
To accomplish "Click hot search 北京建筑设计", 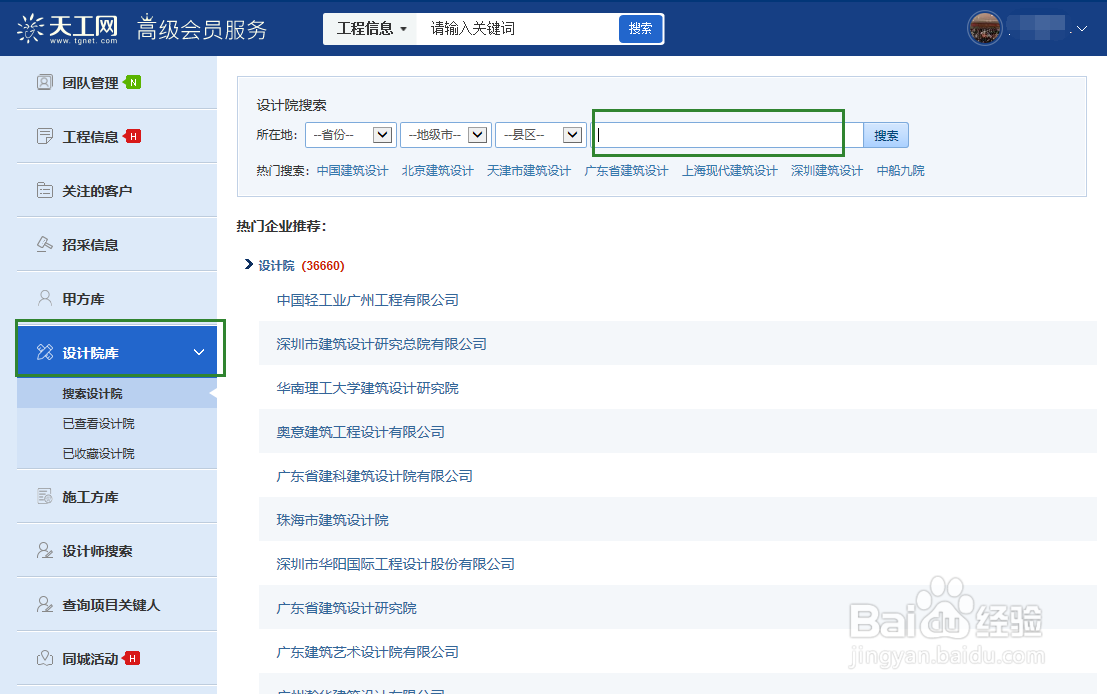I will pos(438,171).
